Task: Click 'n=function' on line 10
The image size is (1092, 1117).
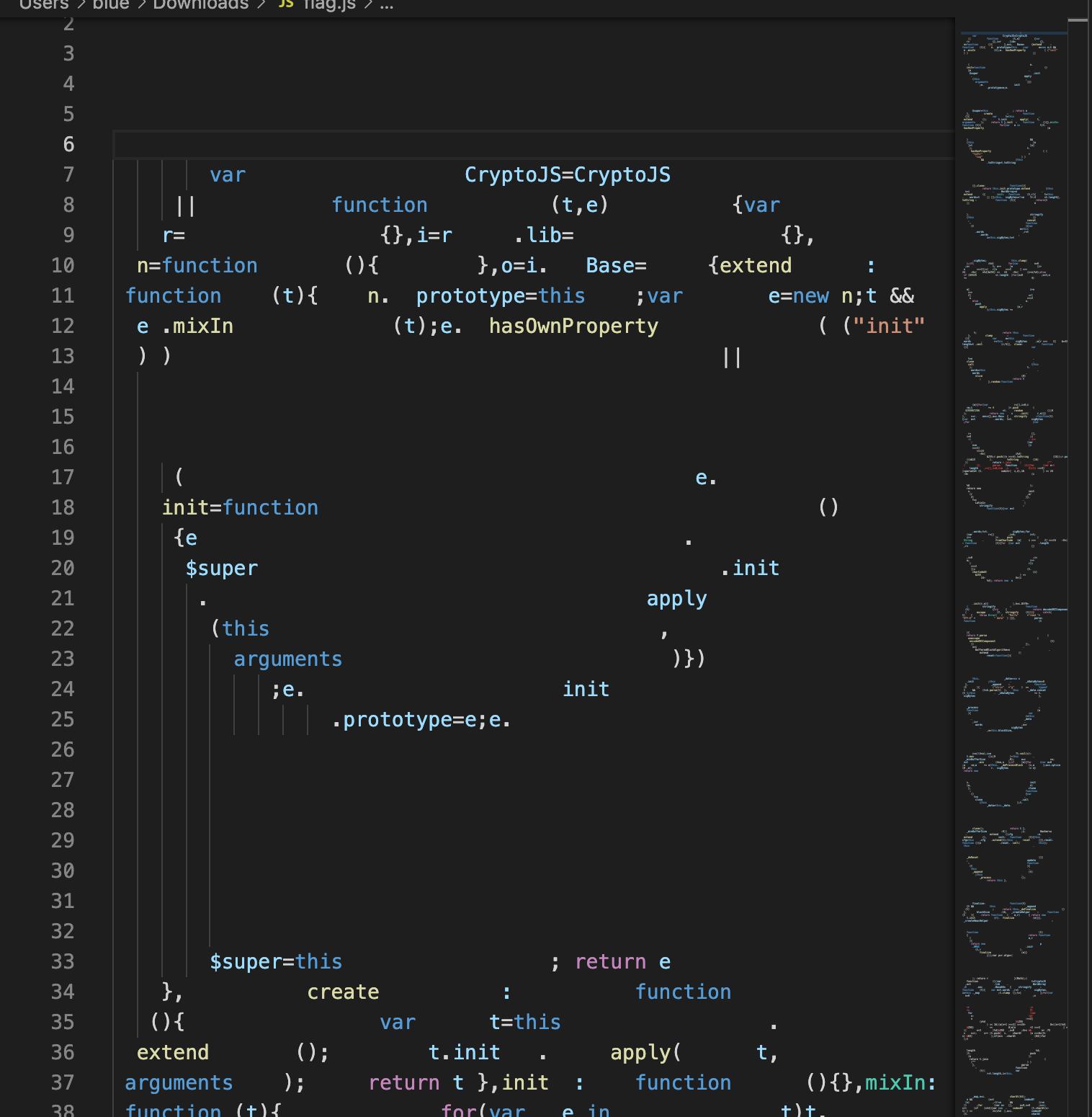Action: click(x=197, y=266)
